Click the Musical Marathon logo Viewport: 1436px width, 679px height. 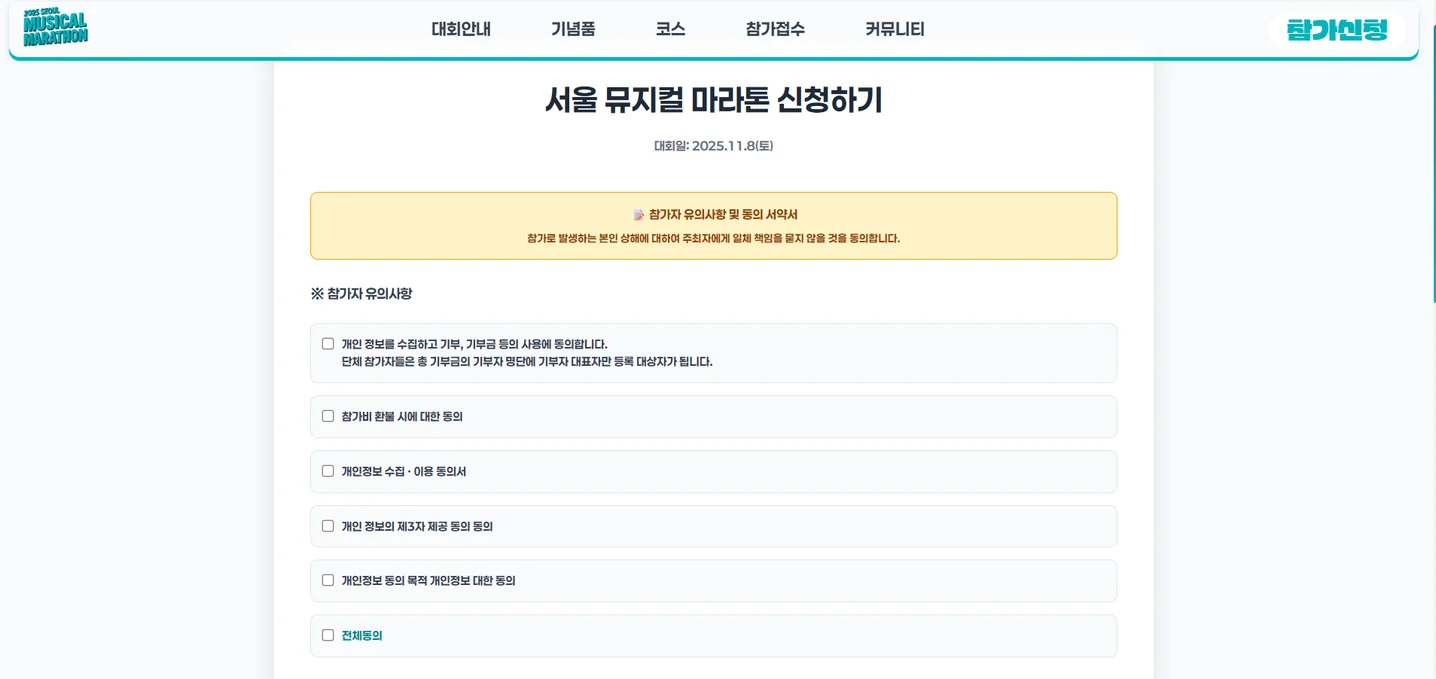click(x=56, y=29)
